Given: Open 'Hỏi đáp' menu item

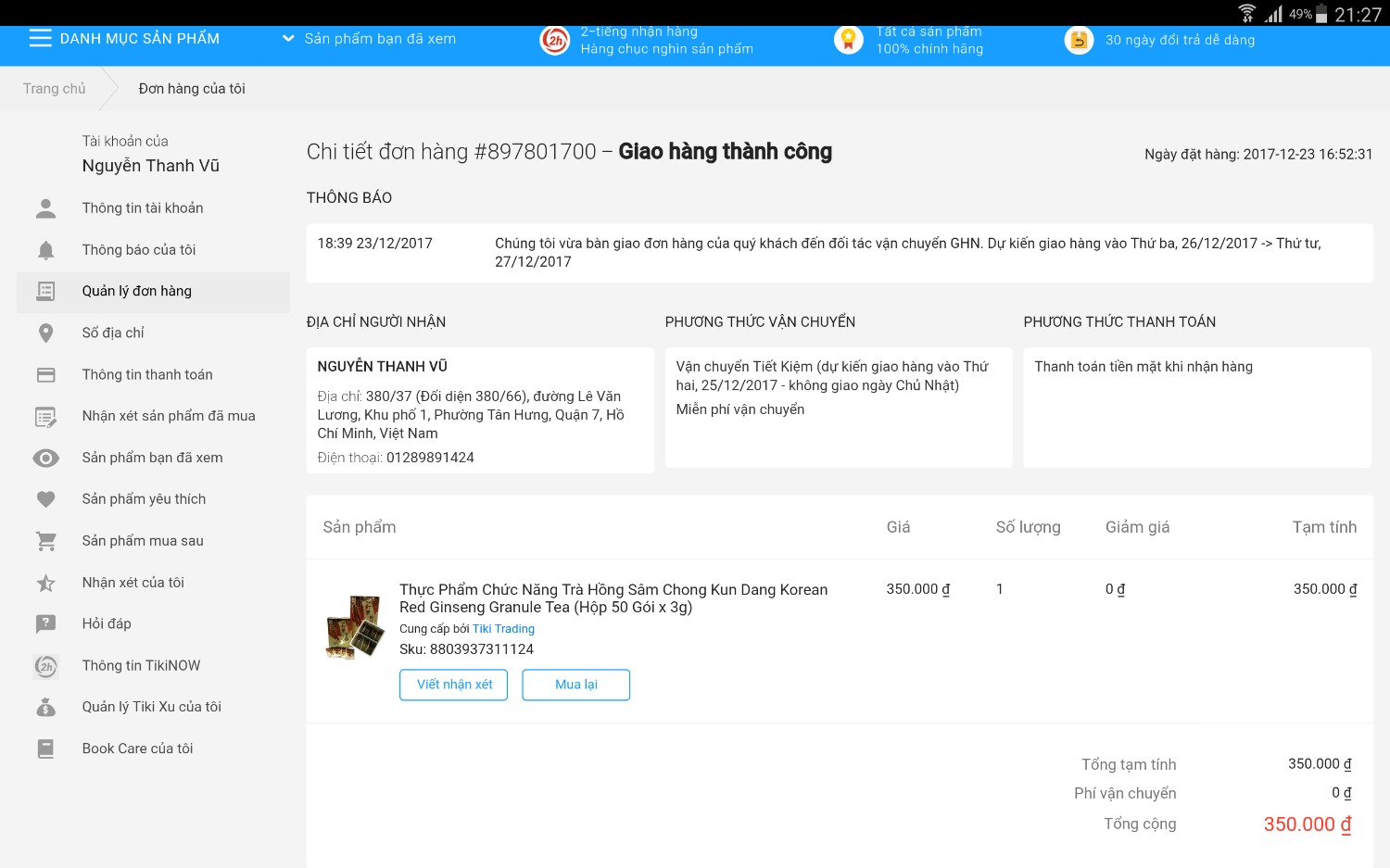Looking at the screenshot, I should click(107, 623).
